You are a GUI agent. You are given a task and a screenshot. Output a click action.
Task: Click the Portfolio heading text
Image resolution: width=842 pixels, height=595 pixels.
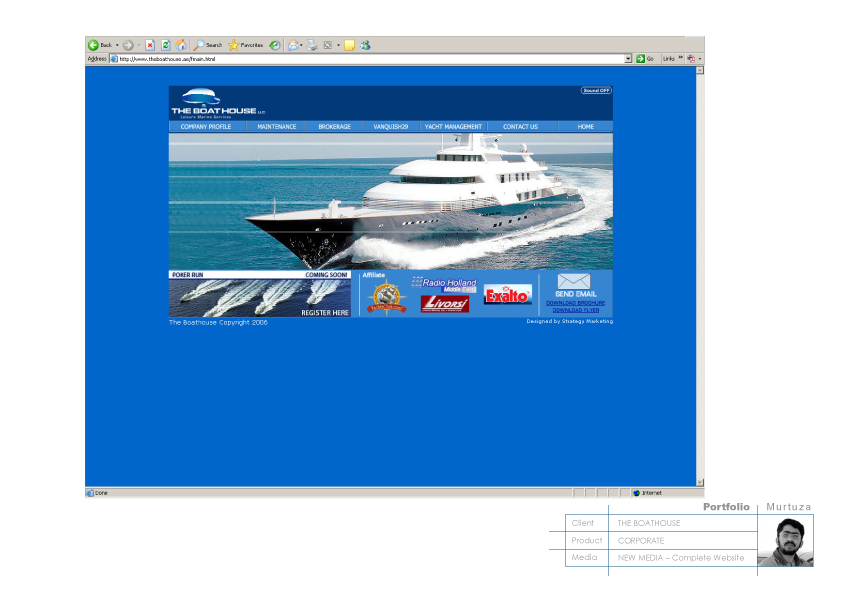726,507
